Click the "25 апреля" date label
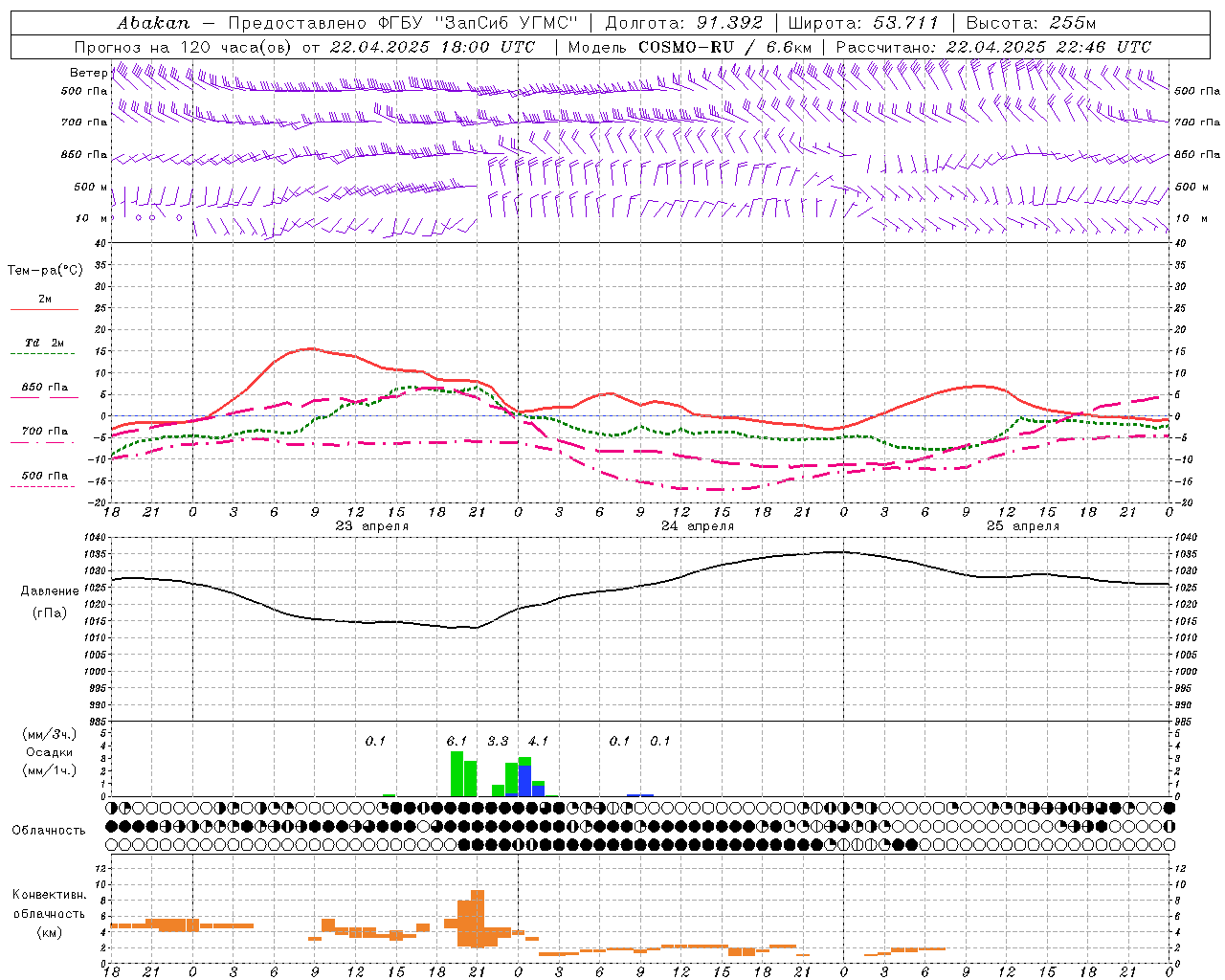Image resolution: width=1225 pixels, height=980 pixels. 1023,526
